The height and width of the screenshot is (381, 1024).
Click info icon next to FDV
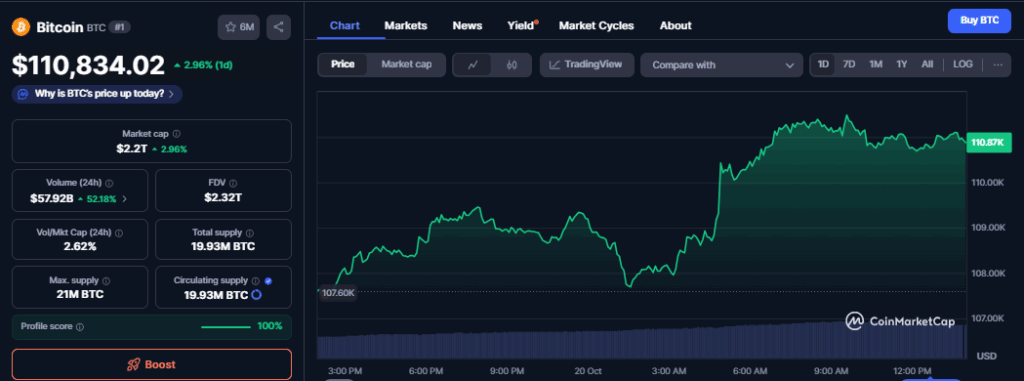(233, 184)
